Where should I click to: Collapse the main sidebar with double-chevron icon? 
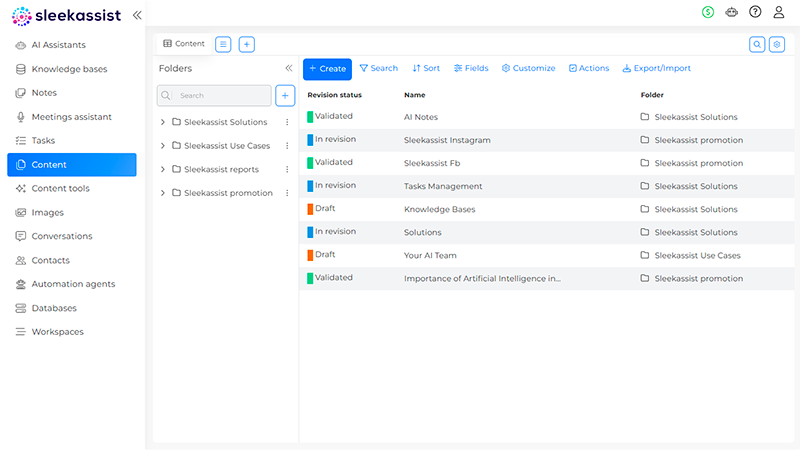(137, 15)
